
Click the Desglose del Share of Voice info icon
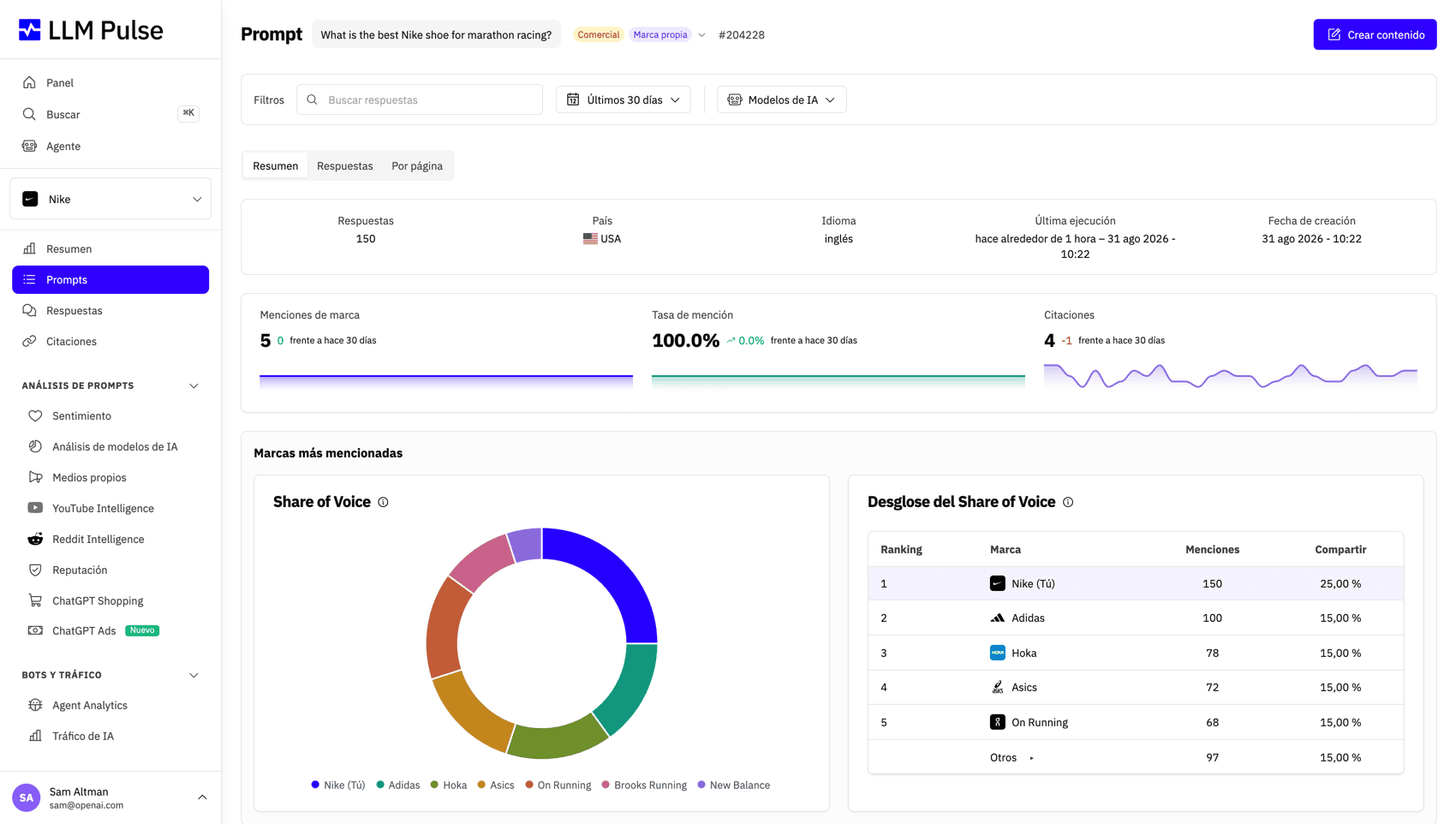[1068, 502]
